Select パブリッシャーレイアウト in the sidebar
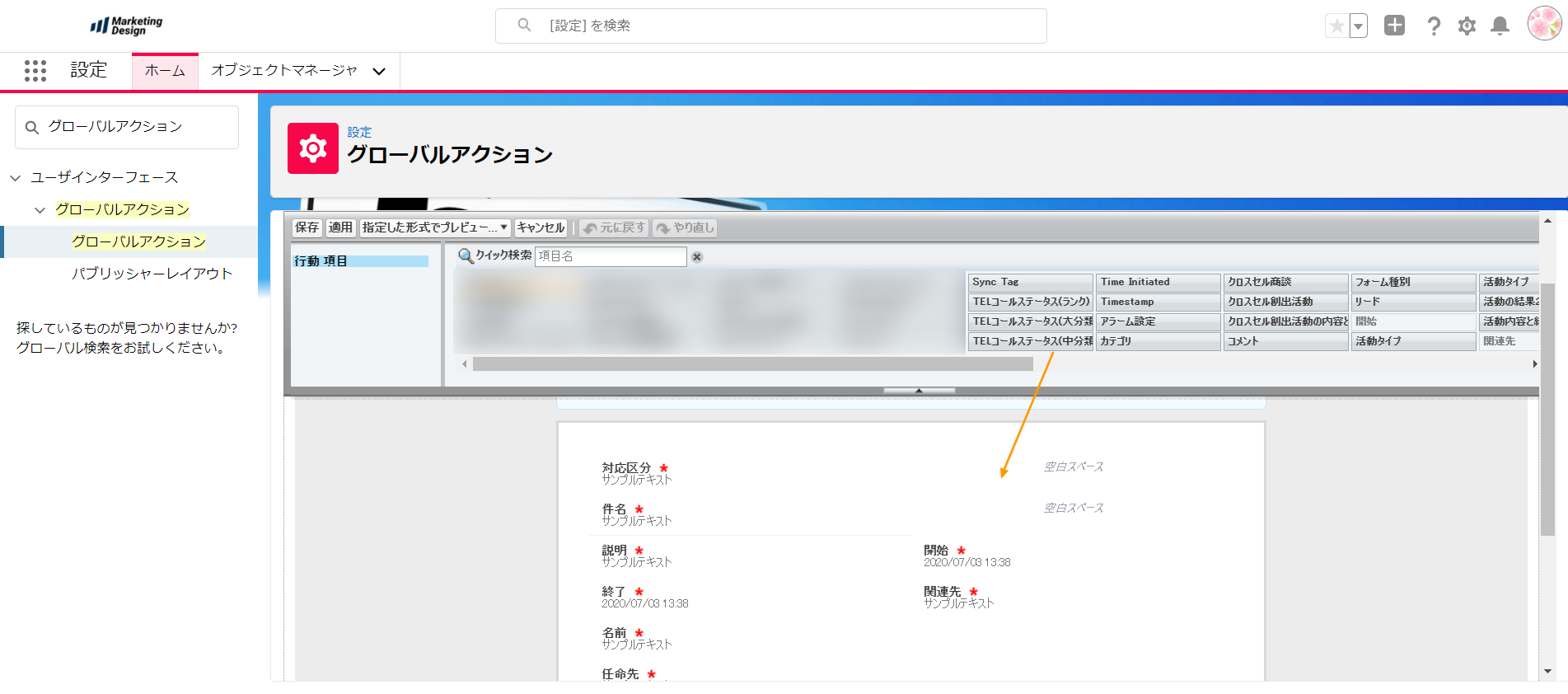Screen dimensions: 1568x694 coord(152,274)
